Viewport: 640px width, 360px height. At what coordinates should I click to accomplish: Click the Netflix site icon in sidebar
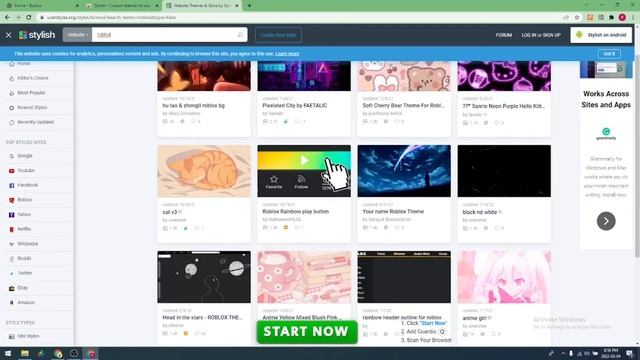coord(11,229)
